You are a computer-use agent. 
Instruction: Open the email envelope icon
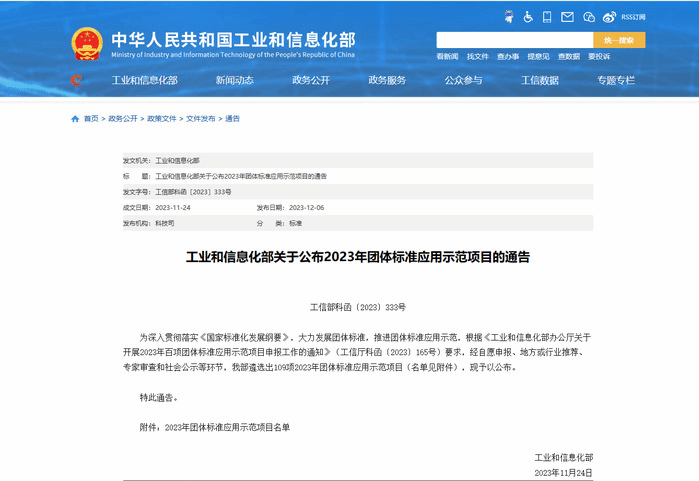click(x=568, y=17)
